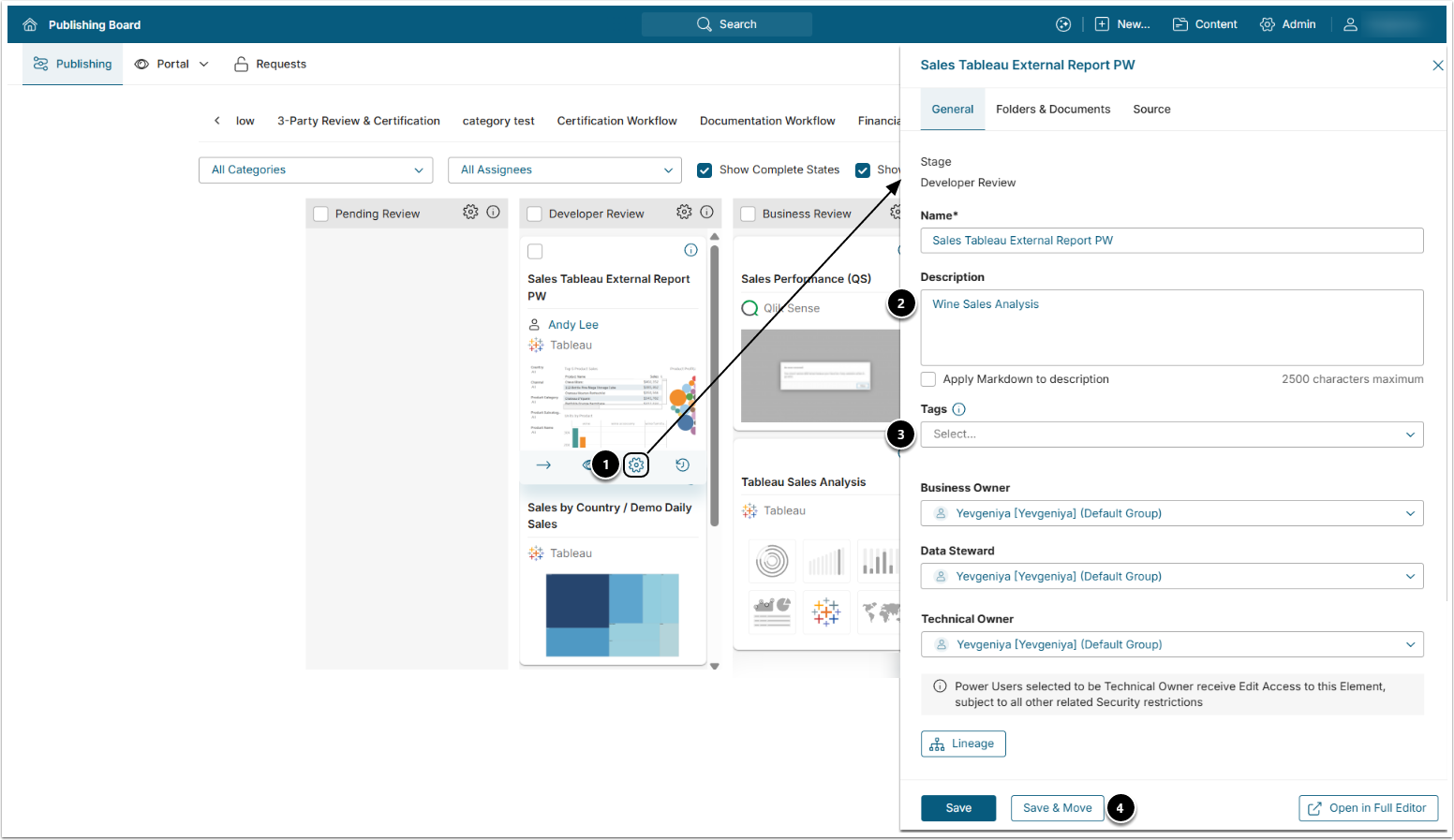
Task: Select the Sales Tableau External Report PW card checkbox
Action: point(535,251)
